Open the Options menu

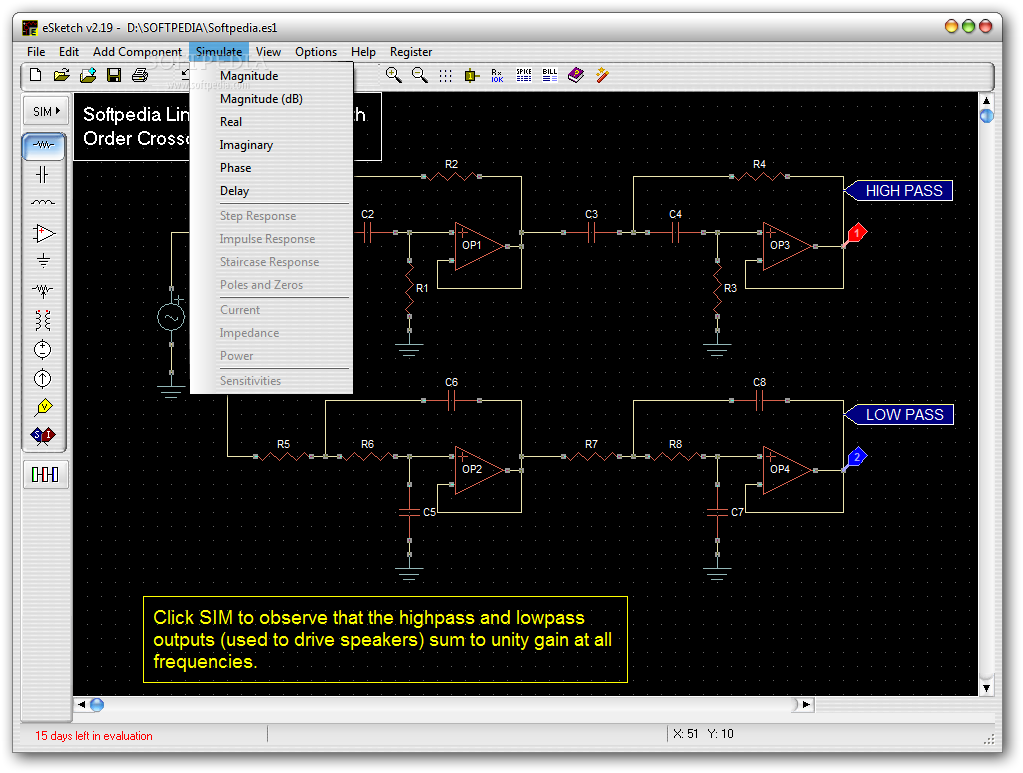click(x=316, y=52)
